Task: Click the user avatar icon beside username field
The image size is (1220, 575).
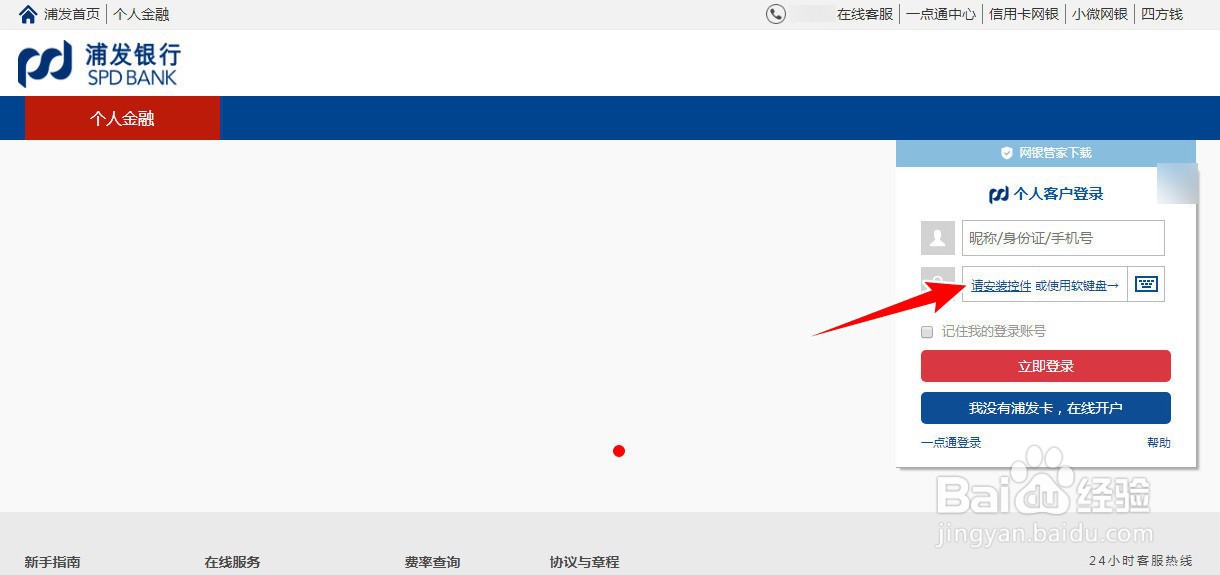Action: pyautogui.click(x=938, y=238)
